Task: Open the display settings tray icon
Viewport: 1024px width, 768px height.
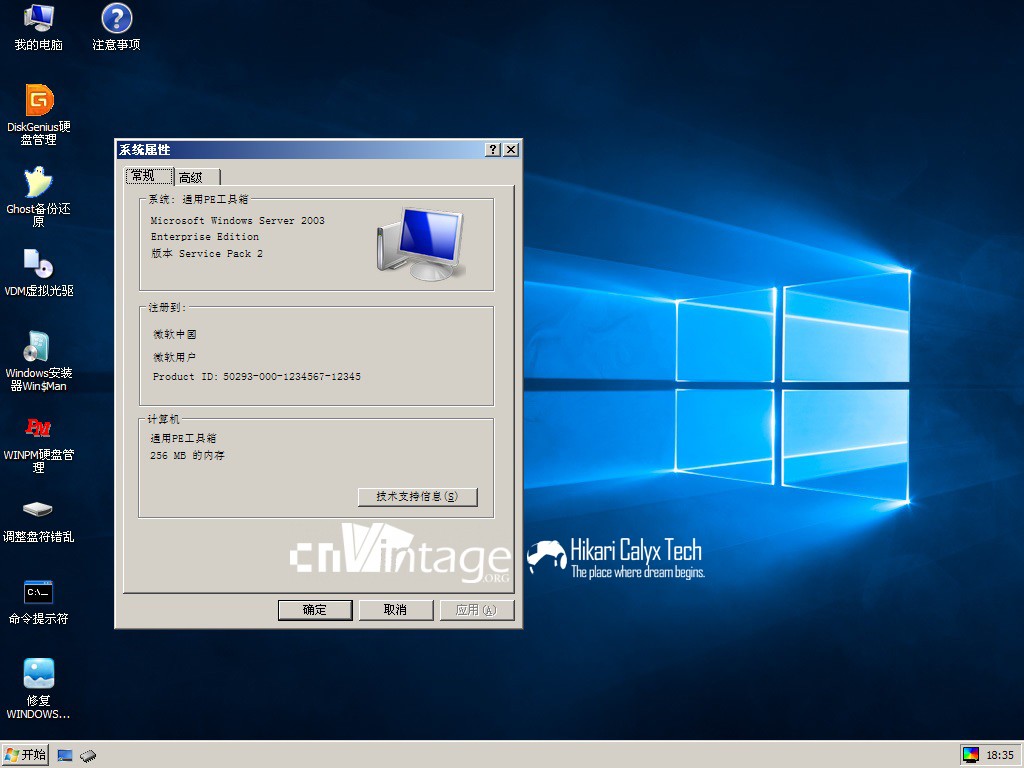Action: tap(971, 755)
